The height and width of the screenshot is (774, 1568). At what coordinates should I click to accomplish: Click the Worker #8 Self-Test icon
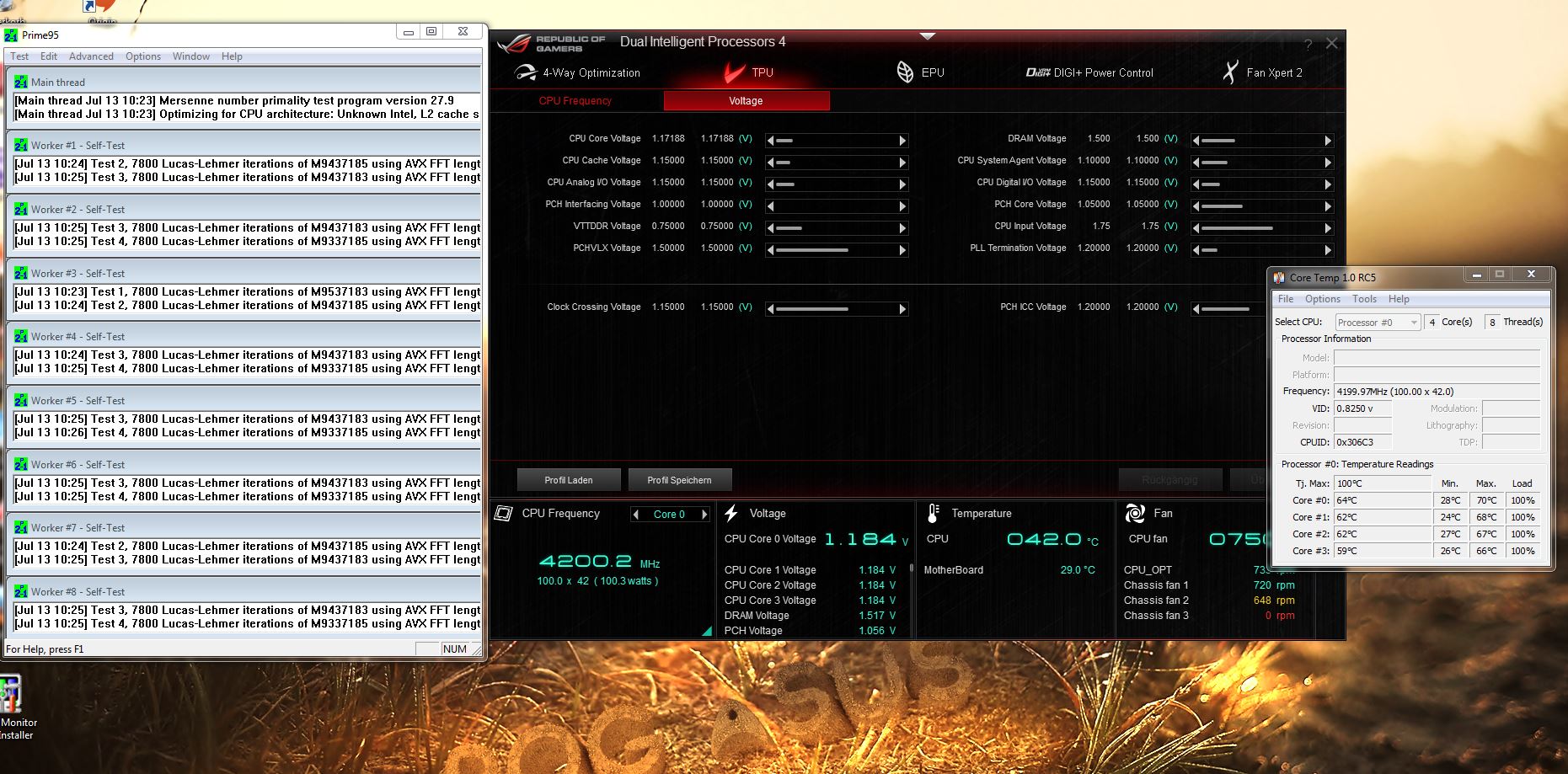click(x=21, y=592)
